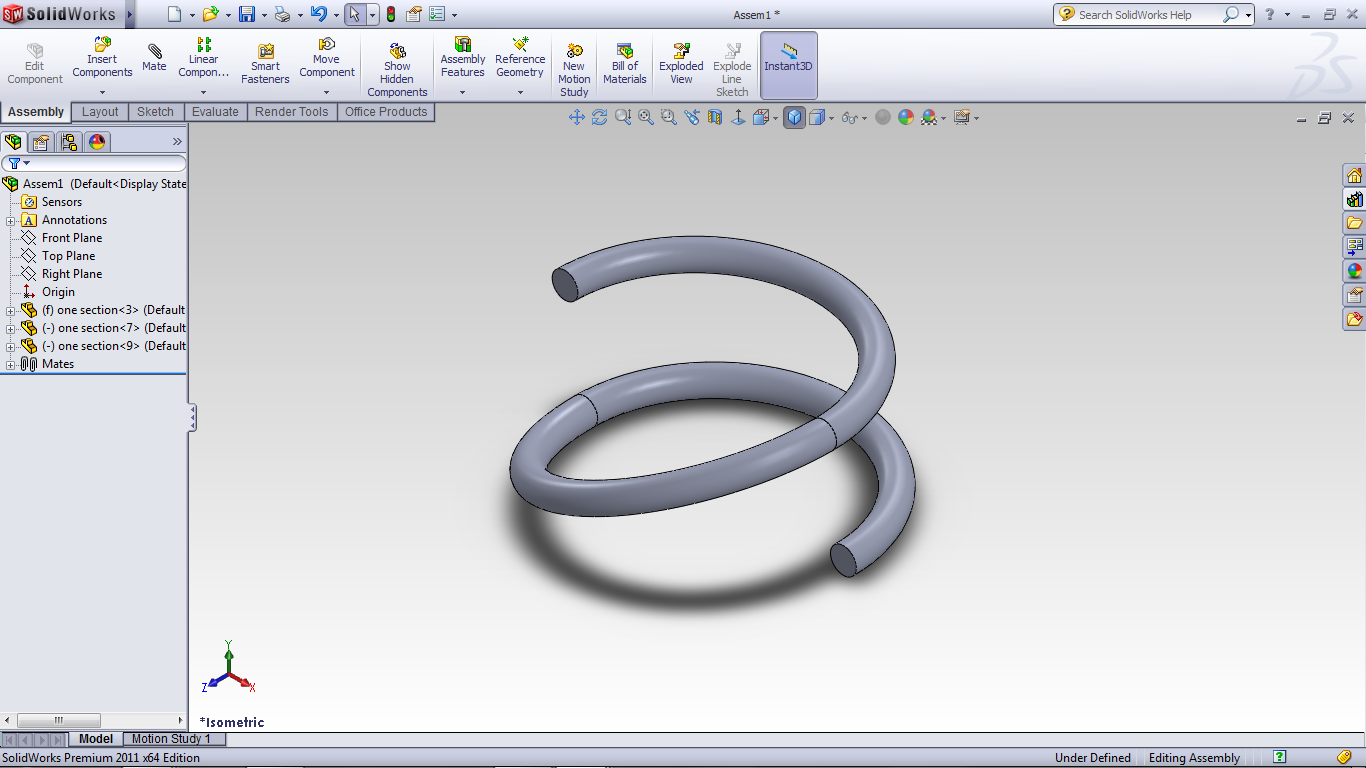Click the Mate paperclip tool
The image size is (1366, 768).
coord(154,58)
